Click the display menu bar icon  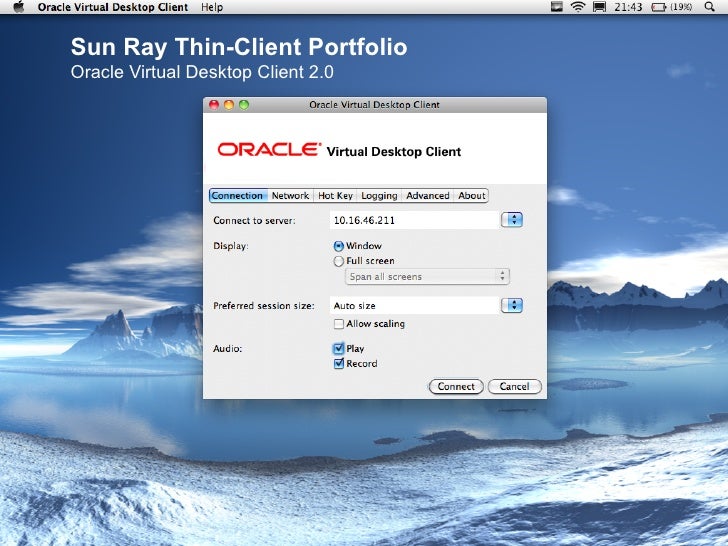(599, 7)
